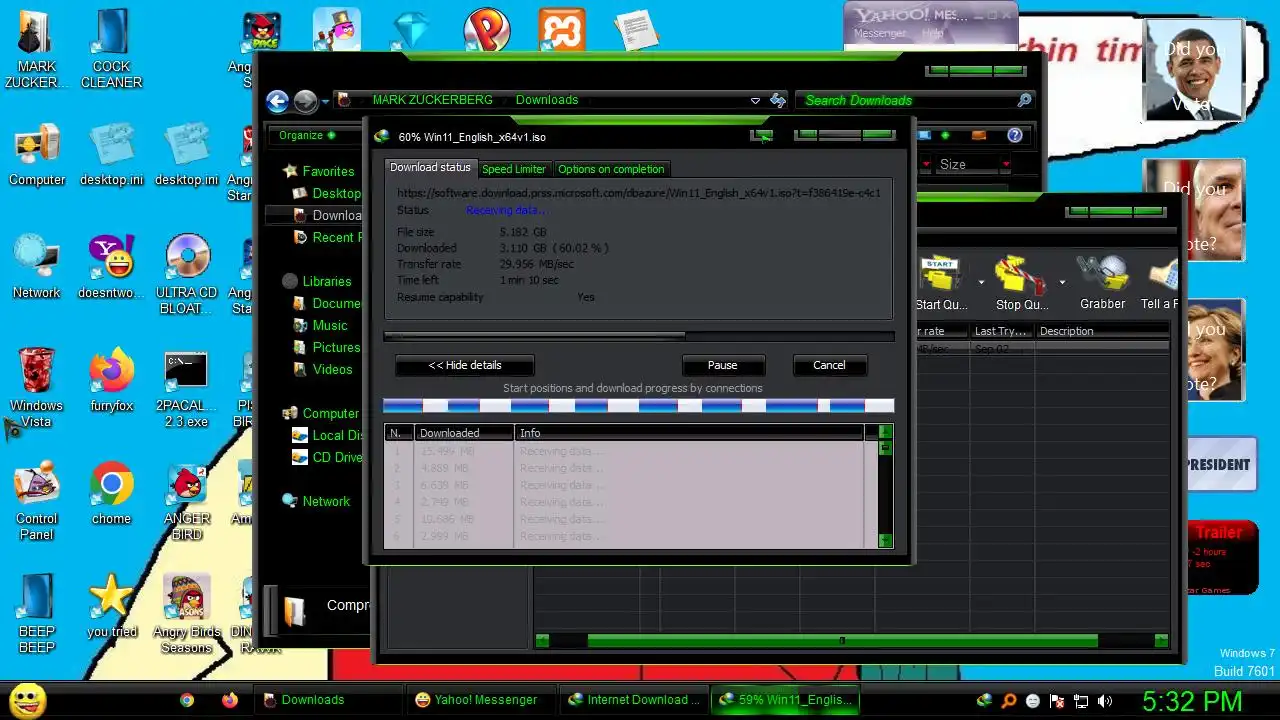Open the Windows Vista recycle bin icon
Screen dimensions: 1280x720
(37, 387)
